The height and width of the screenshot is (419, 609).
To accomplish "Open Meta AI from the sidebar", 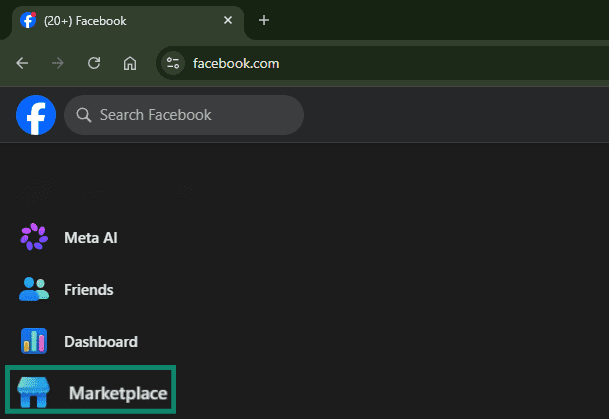I will pos(70,237).
